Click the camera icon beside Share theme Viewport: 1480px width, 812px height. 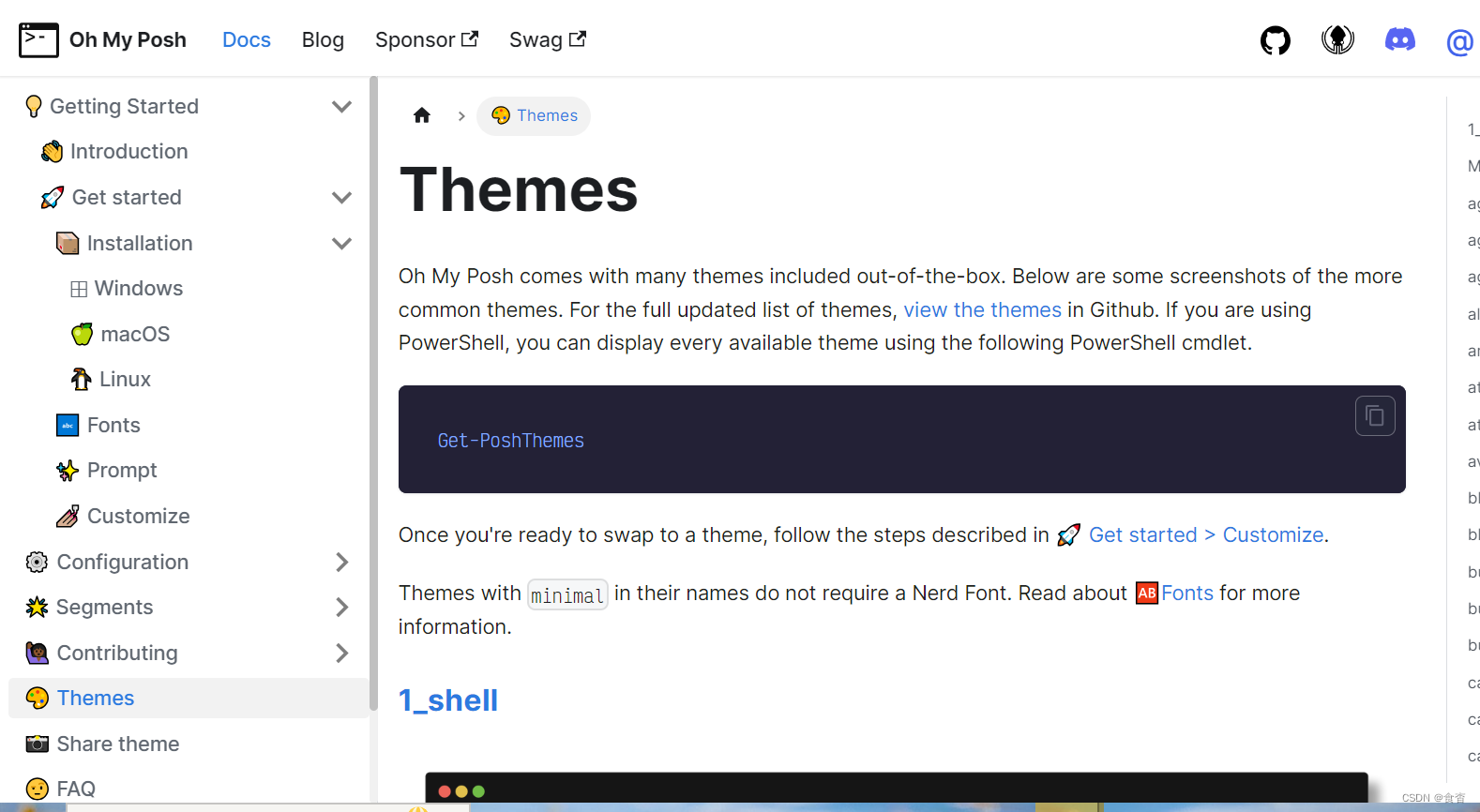tap(37, 744)
